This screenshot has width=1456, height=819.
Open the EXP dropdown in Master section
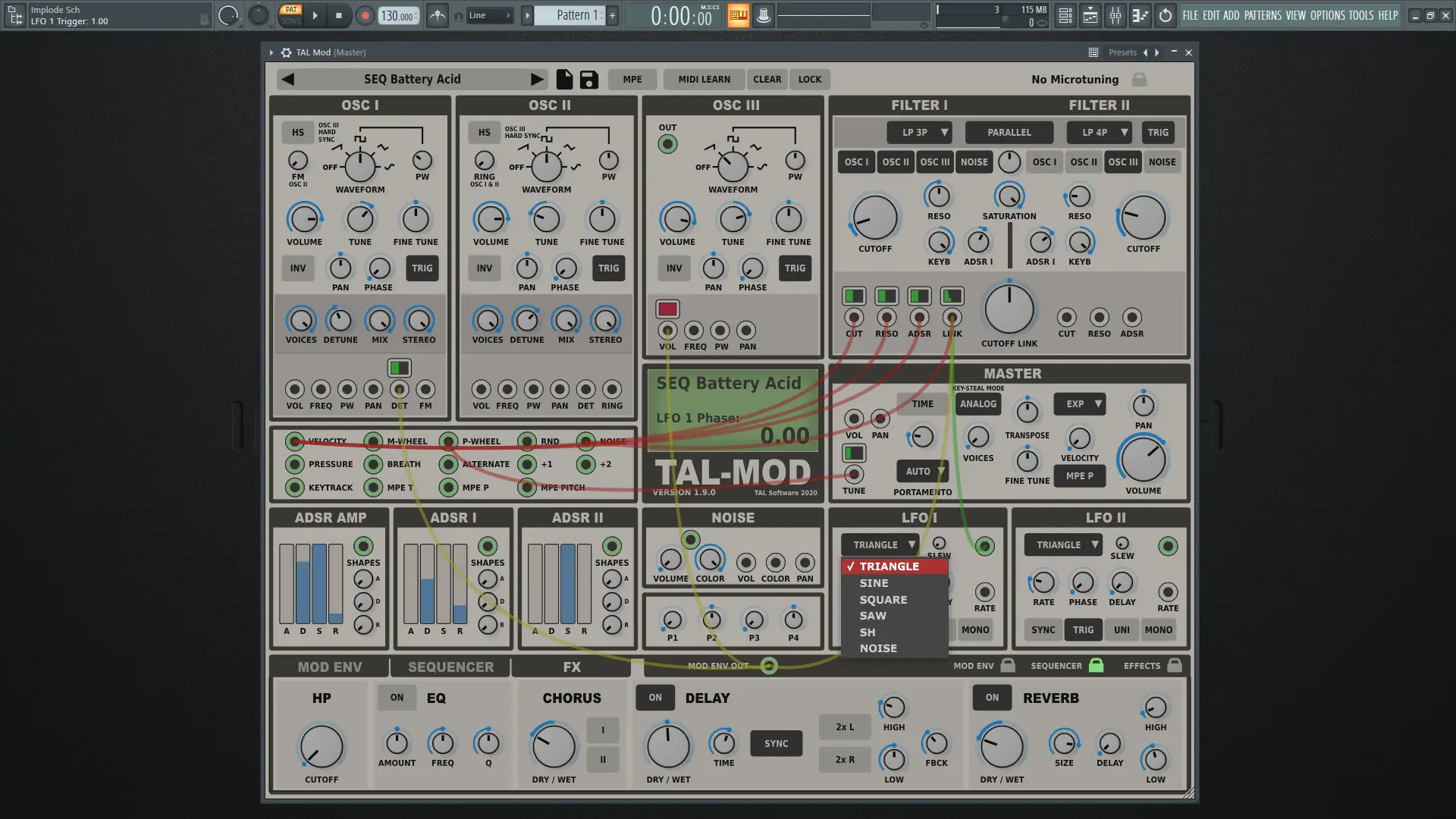click(1079, 403)
